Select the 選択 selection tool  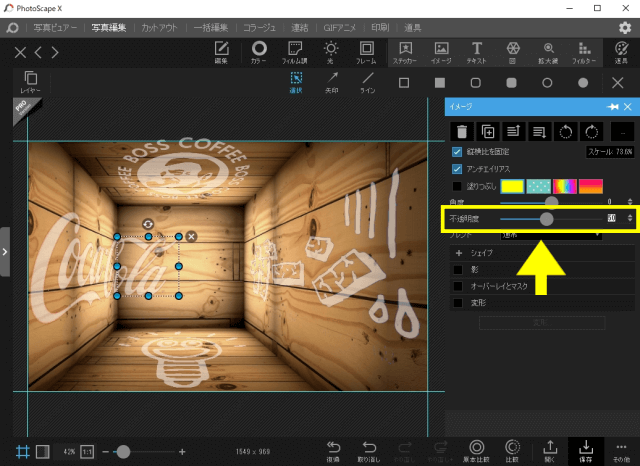pyautogui.click(x=296, y=82)
